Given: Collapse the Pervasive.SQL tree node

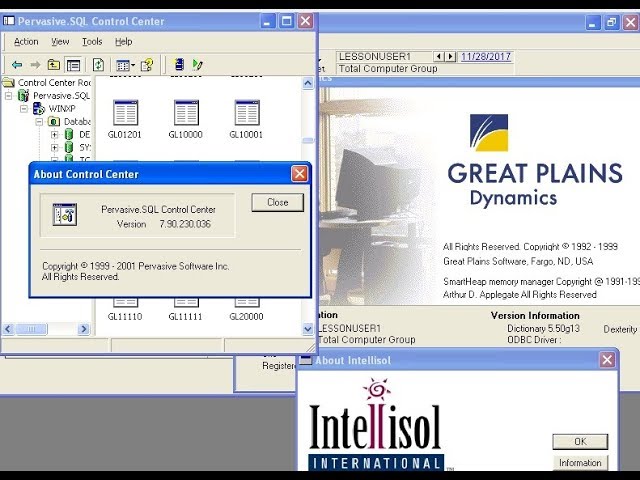Looking at the screenshot, I should point(9,96).
